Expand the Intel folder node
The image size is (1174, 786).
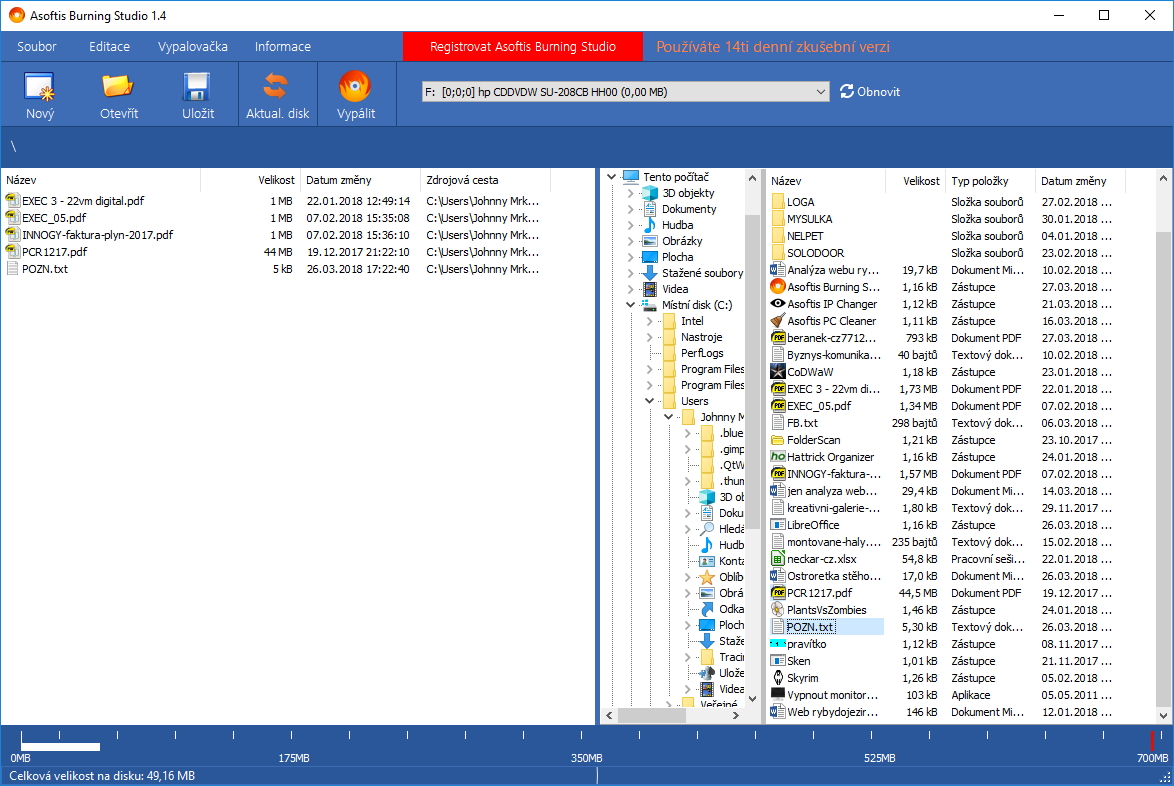(x=649, y=321)
